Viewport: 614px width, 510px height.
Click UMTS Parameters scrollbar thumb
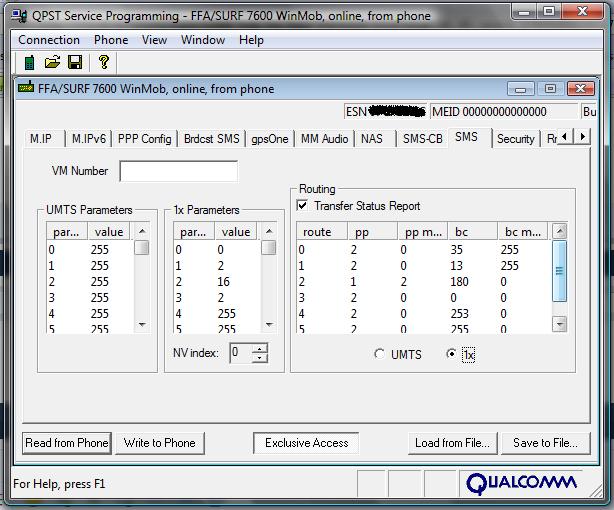click(x=142, y=248)
